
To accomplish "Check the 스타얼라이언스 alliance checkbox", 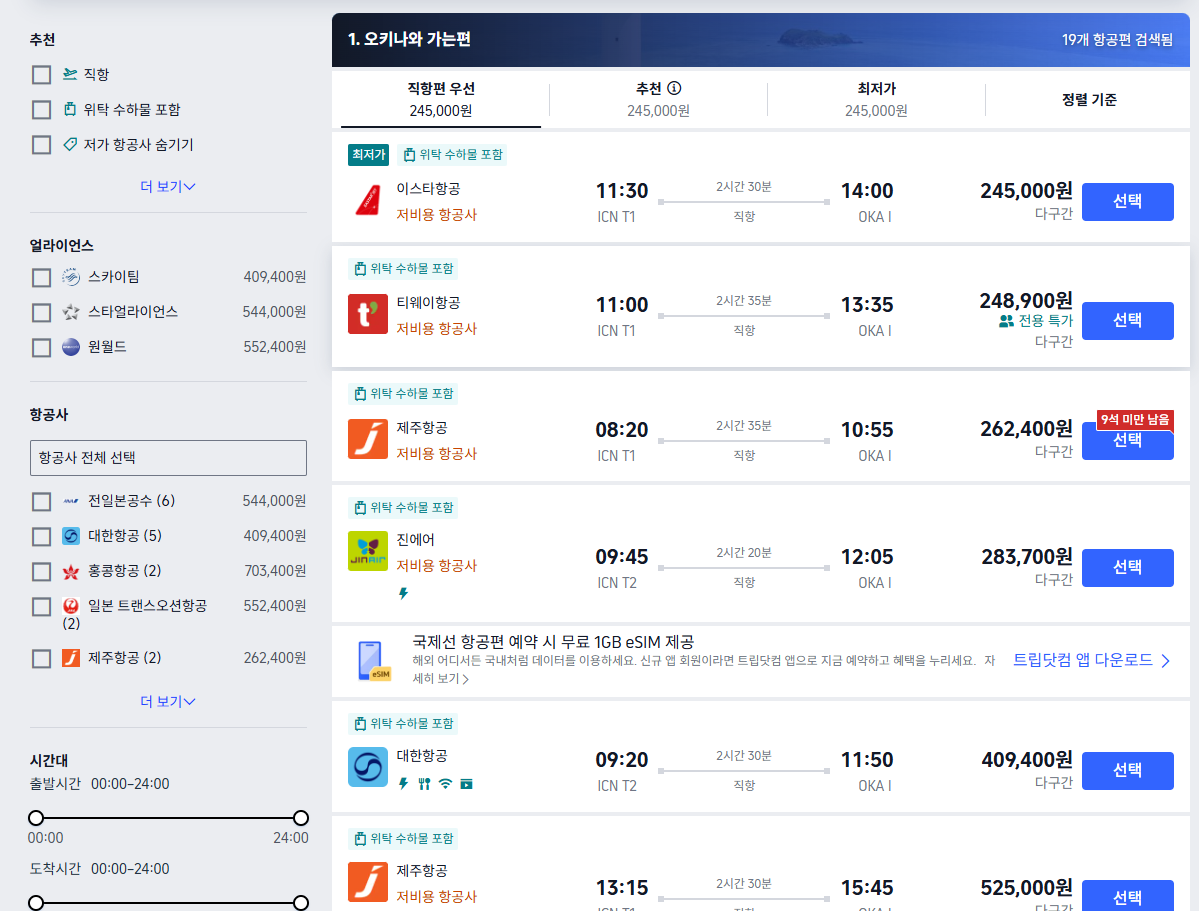I will pyautogui.click(x=41, y=312).
